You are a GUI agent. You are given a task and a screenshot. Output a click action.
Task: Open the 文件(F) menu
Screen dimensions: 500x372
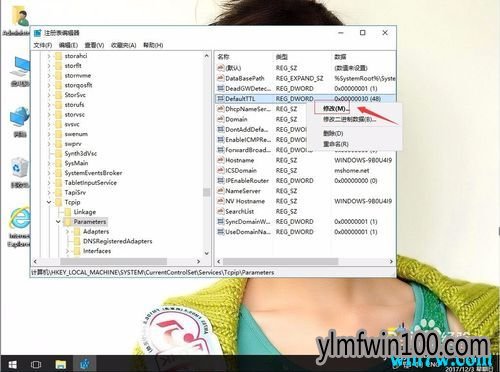tap(43, 45)
